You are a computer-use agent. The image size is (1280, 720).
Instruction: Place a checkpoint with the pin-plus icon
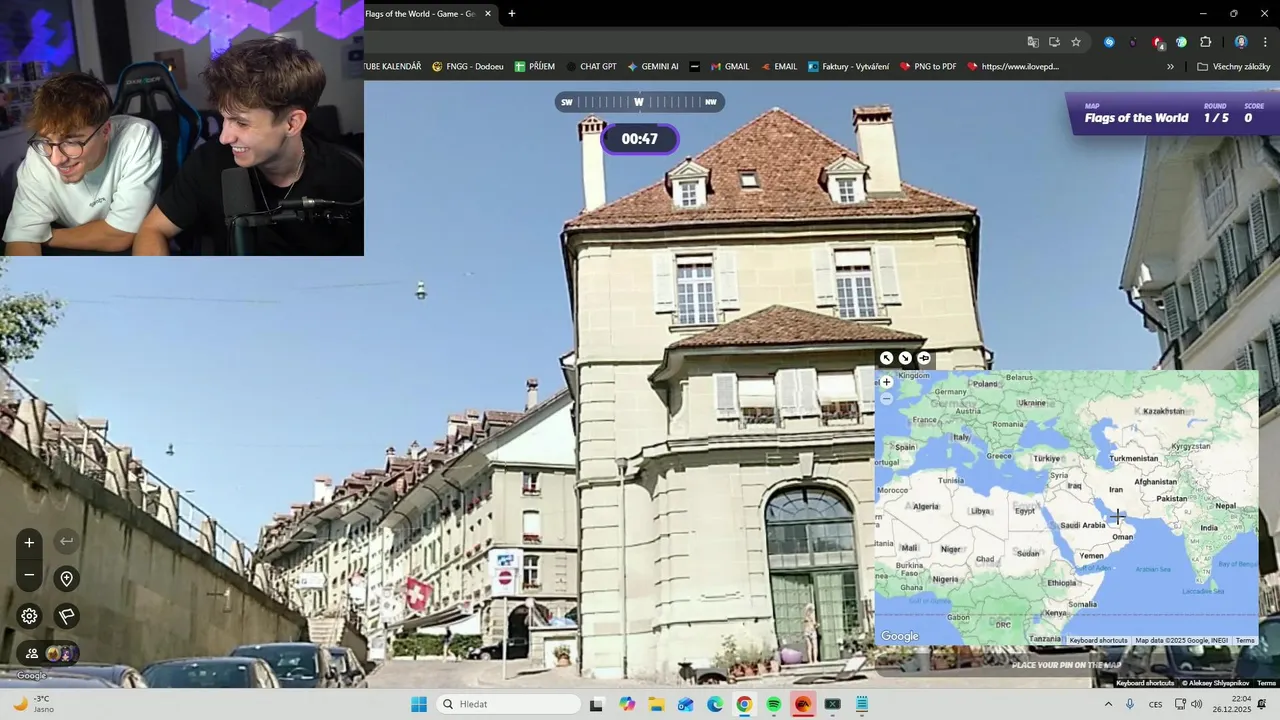coord(66,578)
